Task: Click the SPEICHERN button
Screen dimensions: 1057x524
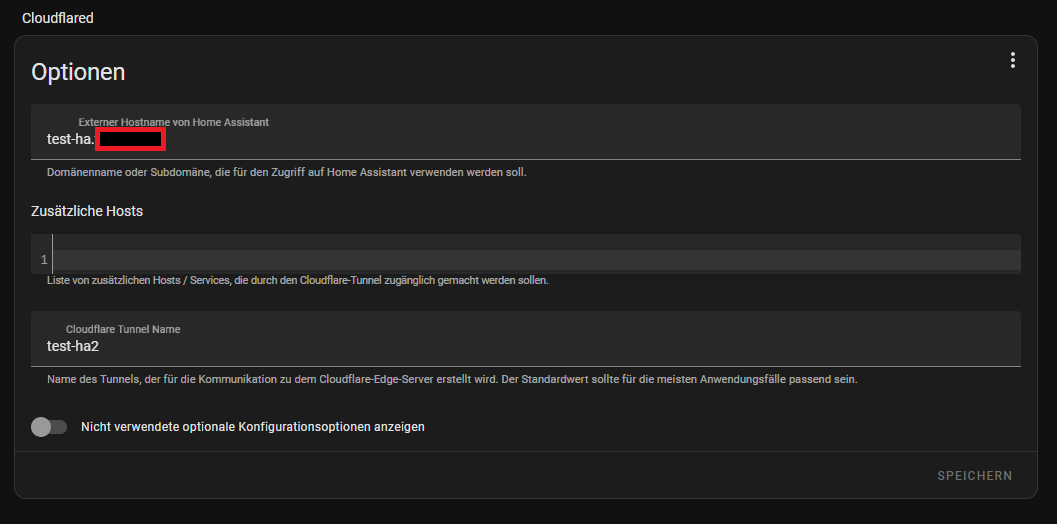Action: (974, 476)
